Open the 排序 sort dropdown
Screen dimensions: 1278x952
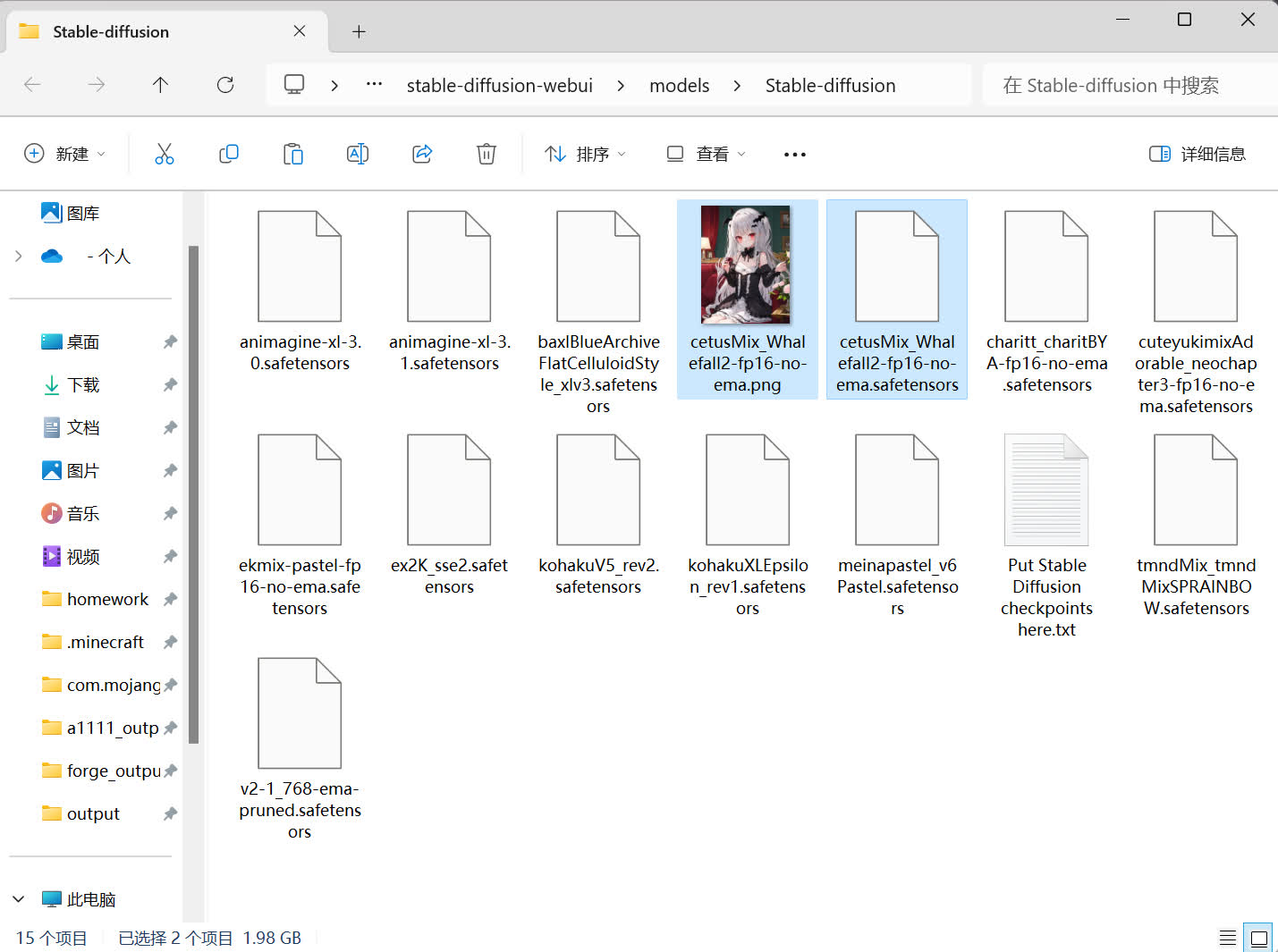pyautogui.click(x=585, y=153)
